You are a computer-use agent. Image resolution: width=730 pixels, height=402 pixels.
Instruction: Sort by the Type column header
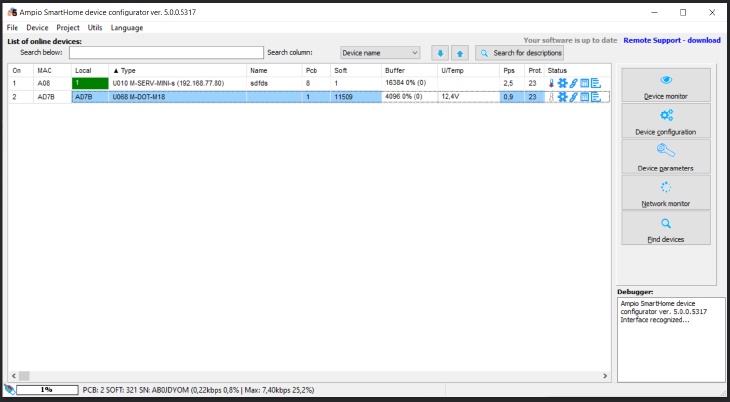[177, 70]
